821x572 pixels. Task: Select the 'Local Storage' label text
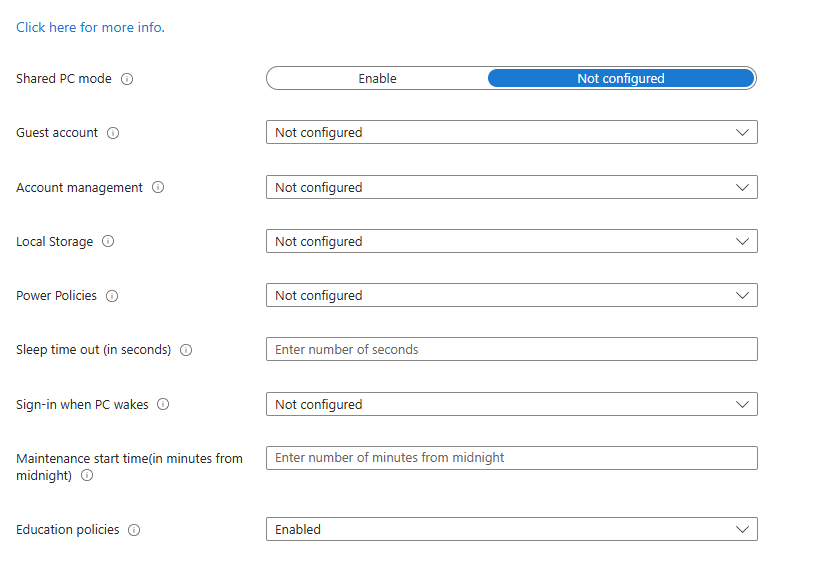[54, 241]
